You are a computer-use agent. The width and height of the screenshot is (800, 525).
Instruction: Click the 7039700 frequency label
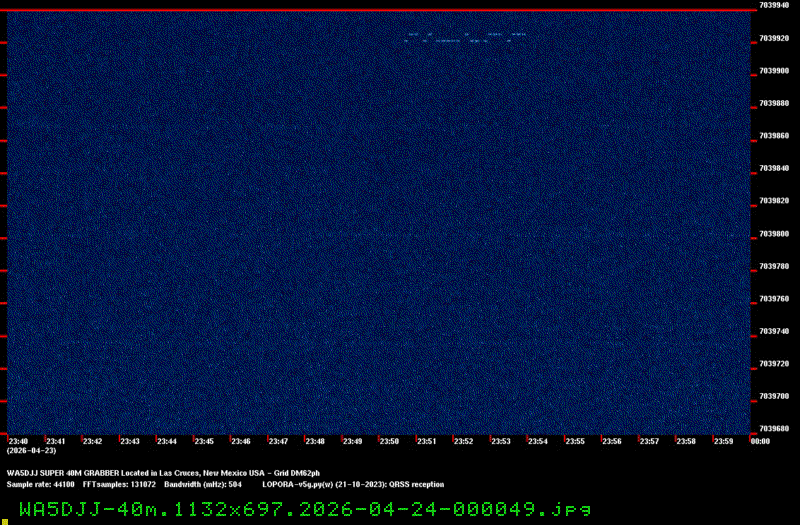(774, 396)
